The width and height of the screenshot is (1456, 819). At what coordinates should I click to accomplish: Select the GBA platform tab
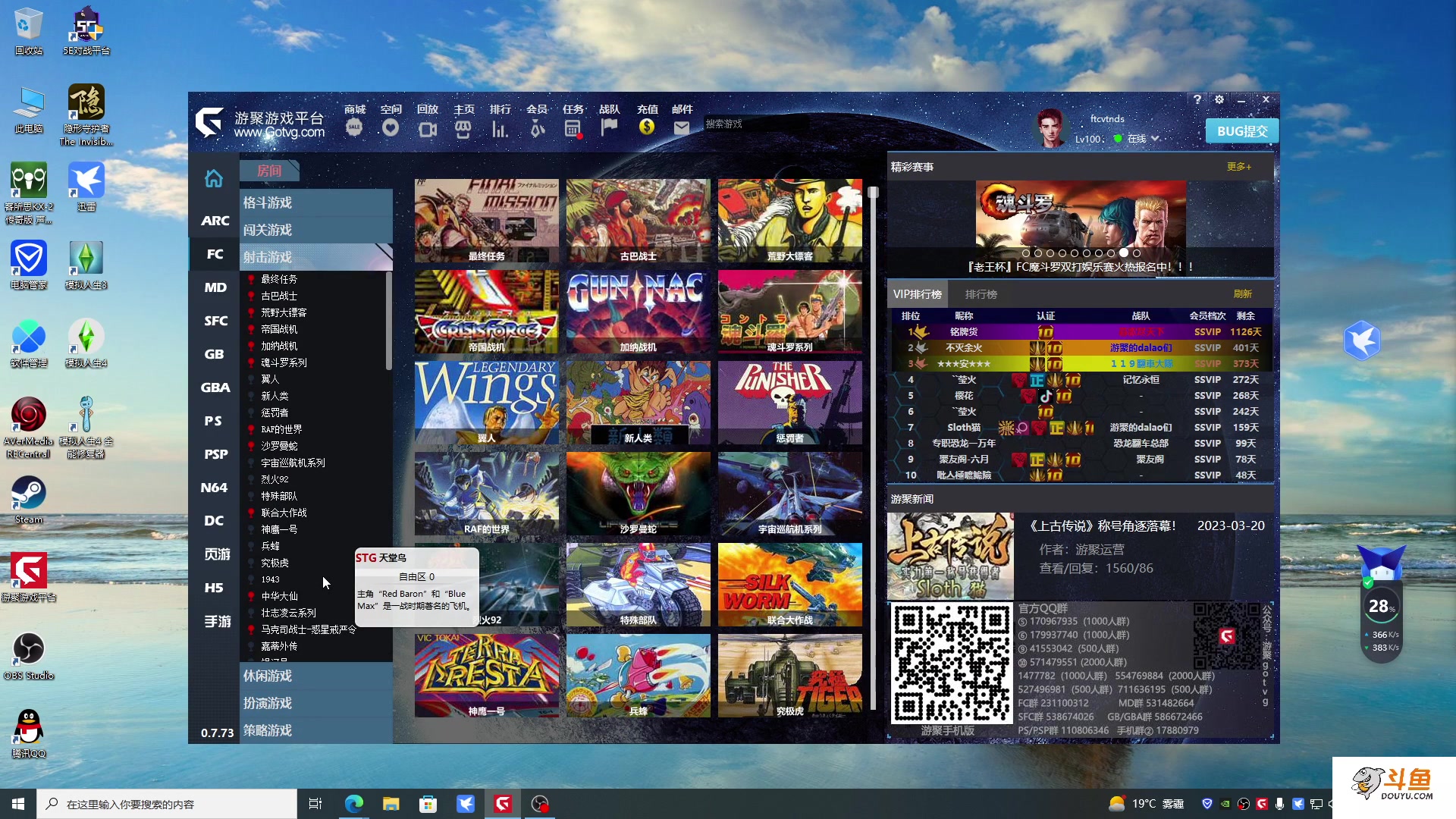click(x=215, y=388)
